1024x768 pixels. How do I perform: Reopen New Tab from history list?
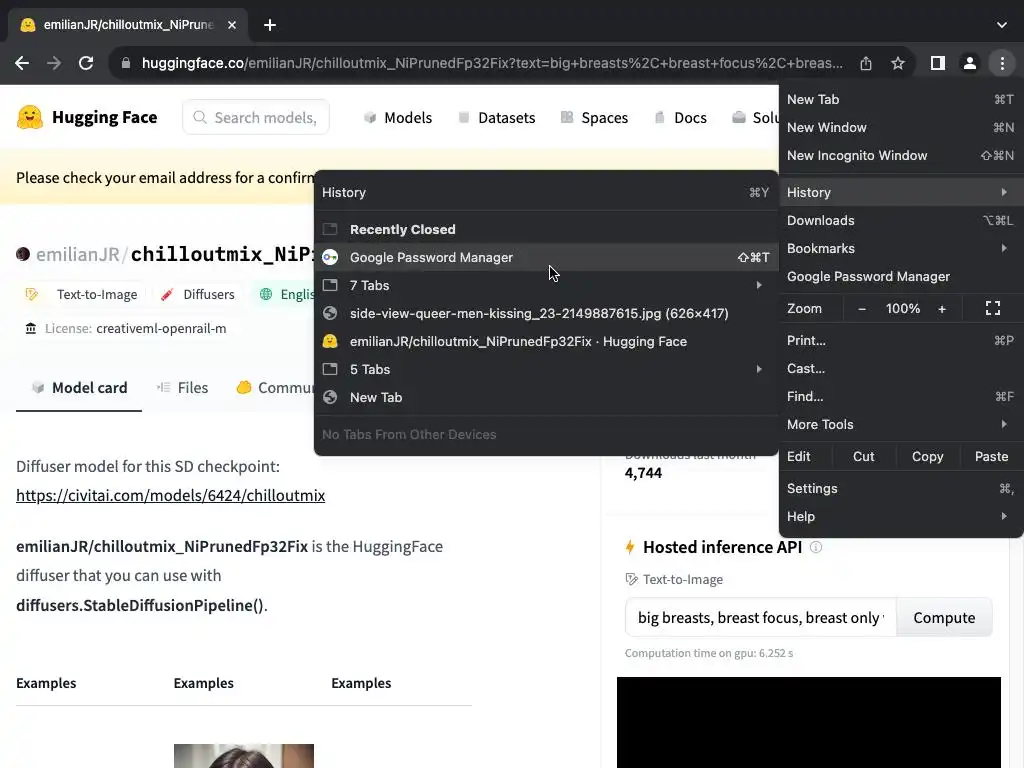point(546,398)
